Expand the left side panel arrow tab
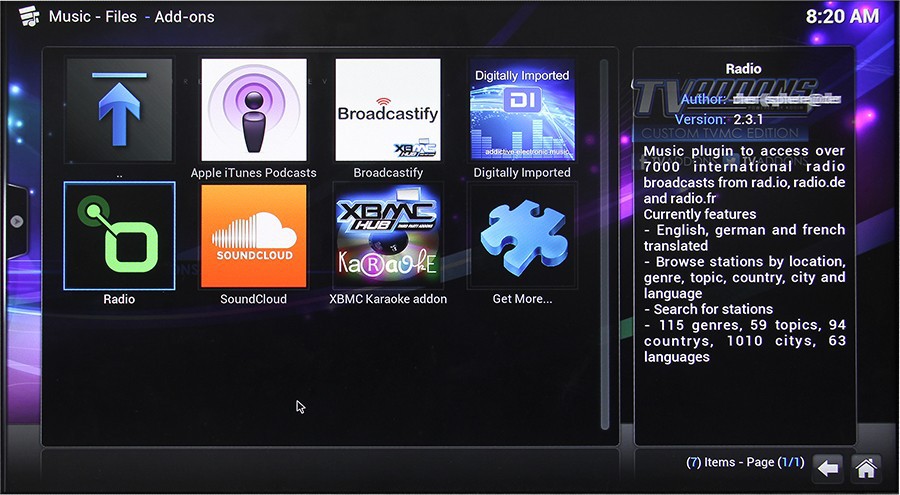 tap(16, 221)
